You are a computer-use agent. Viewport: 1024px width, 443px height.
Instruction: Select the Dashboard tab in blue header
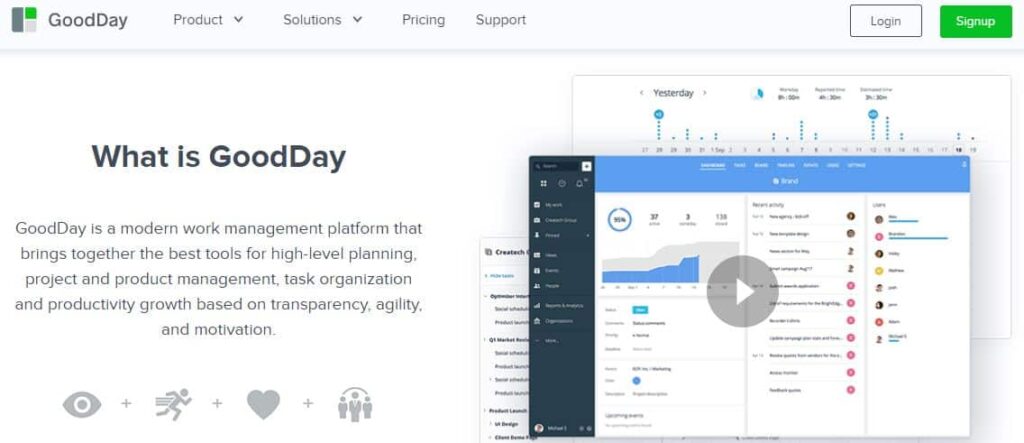coord(712,166)
